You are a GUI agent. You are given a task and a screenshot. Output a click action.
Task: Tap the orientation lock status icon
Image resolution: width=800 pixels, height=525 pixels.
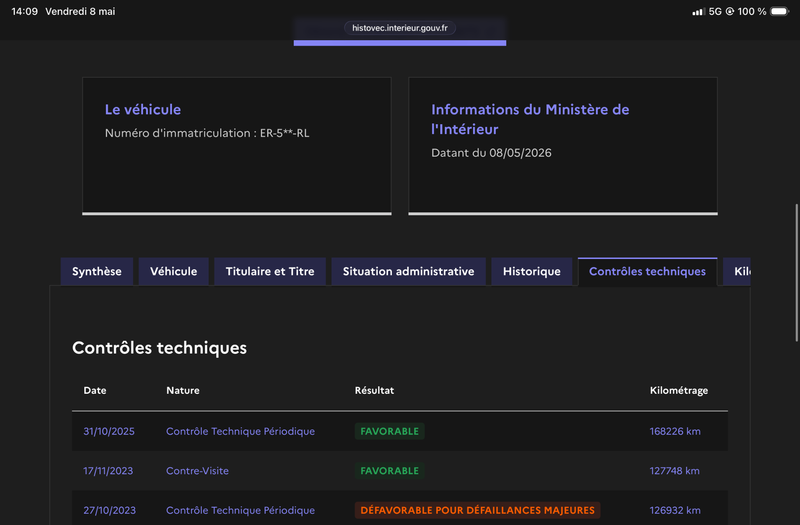(730, 11)
